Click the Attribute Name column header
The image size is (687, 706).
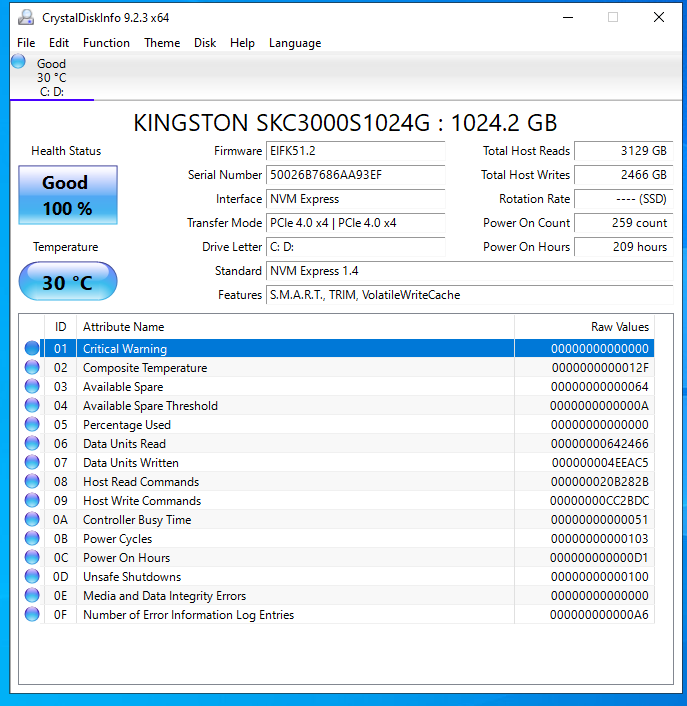(295, 327)
